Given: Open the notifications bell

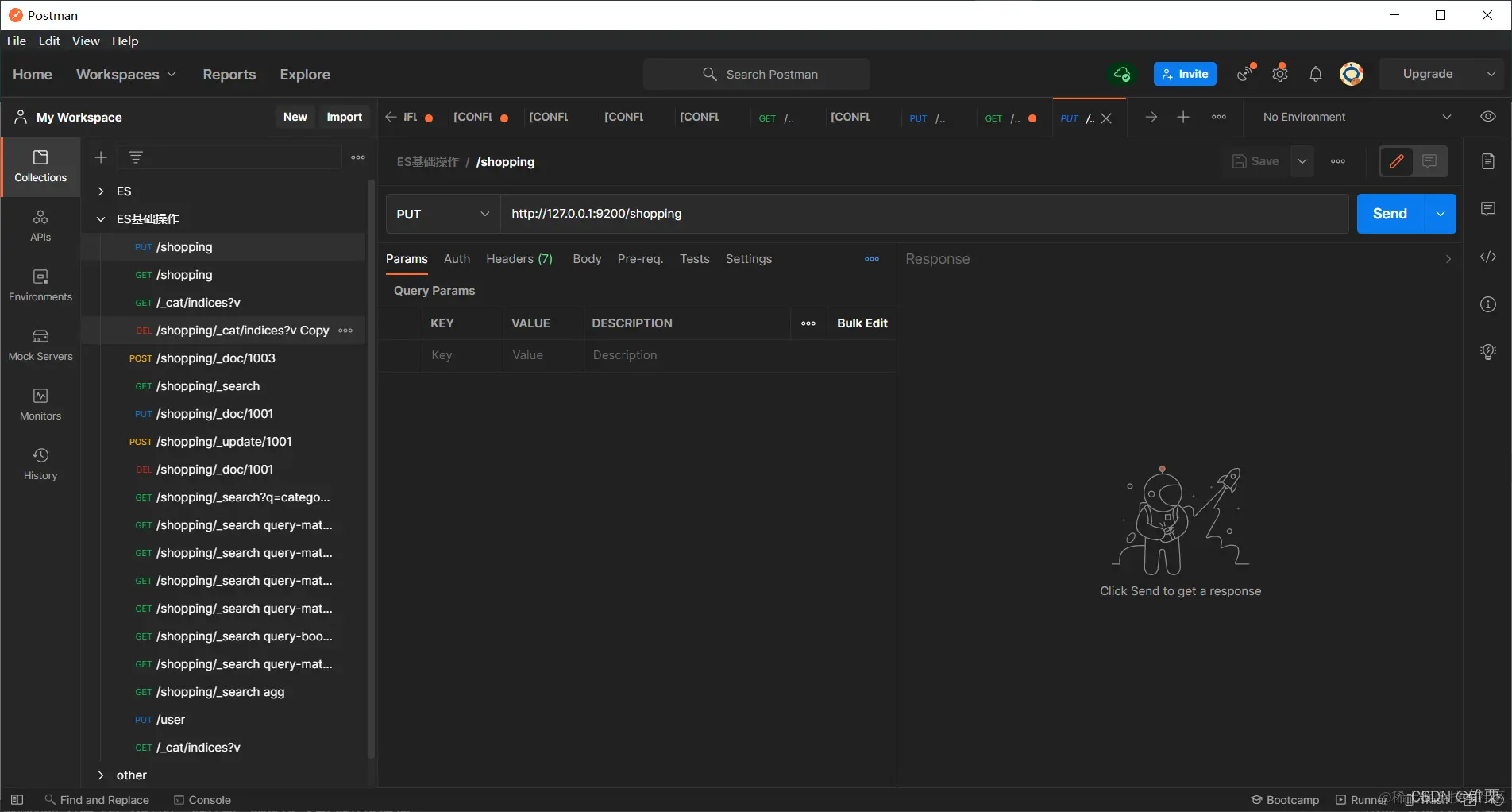Looking at the screenshot, I should coord(1316,74).
